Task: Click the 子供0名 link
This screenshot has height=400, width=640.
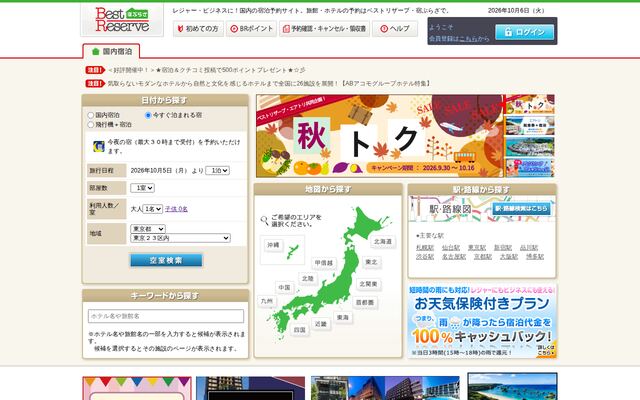Action: [x=176, y=209]
